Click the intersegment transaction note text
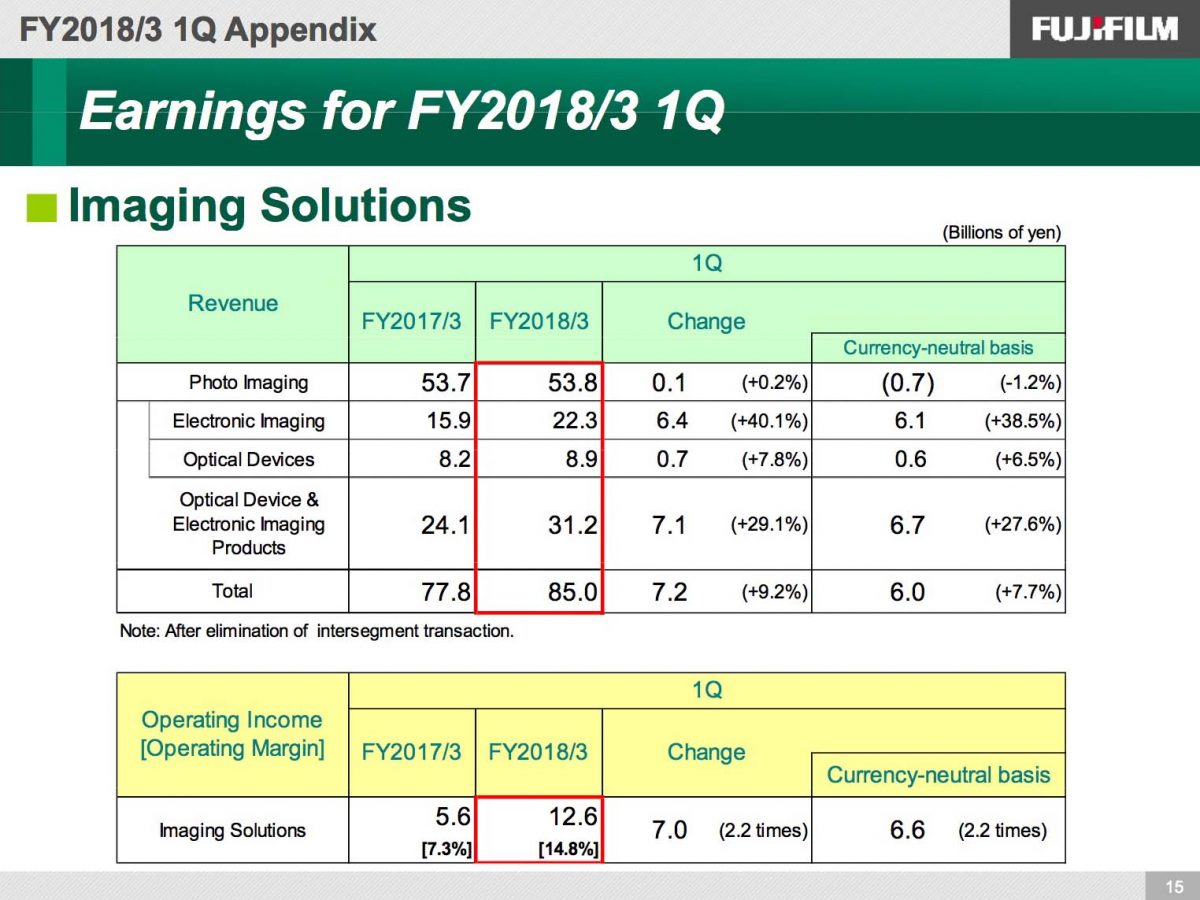1200x900 pixels. [x=318, y=631]
